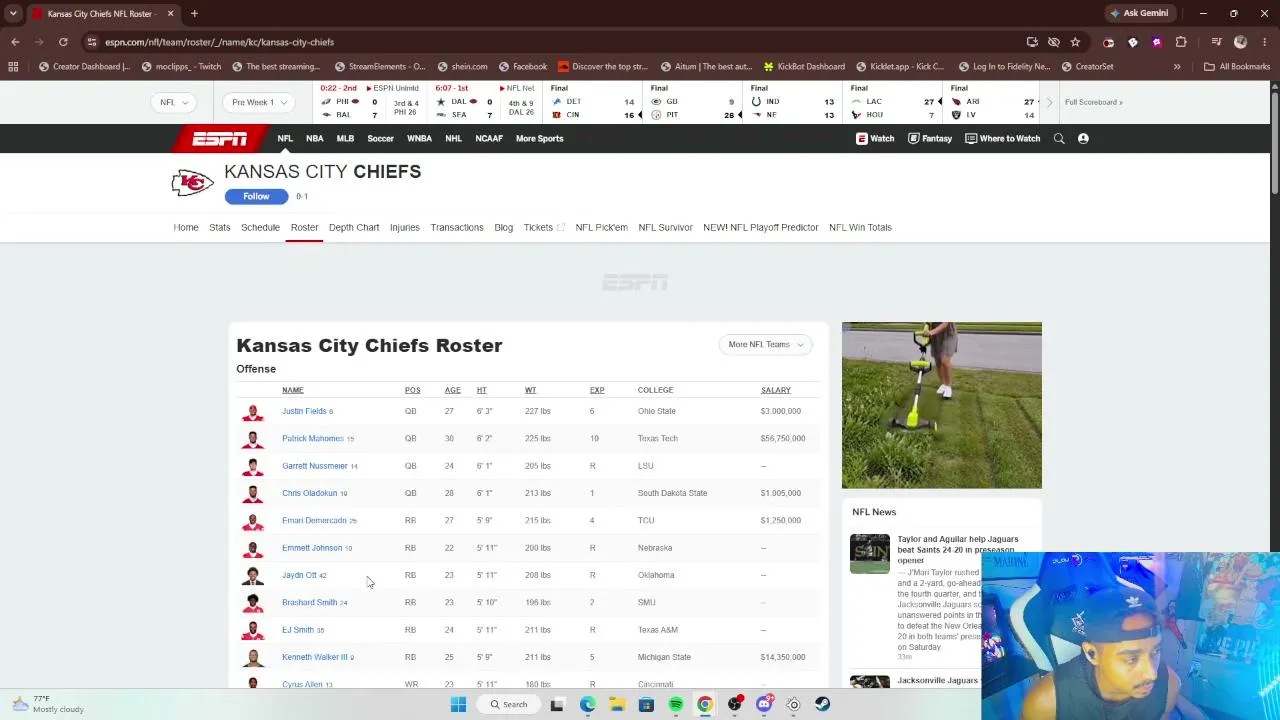Close the Kansas City Chiefs NFL Roster tab
The height and width of the screenshot is (720, 1280).
coord(170,14)
